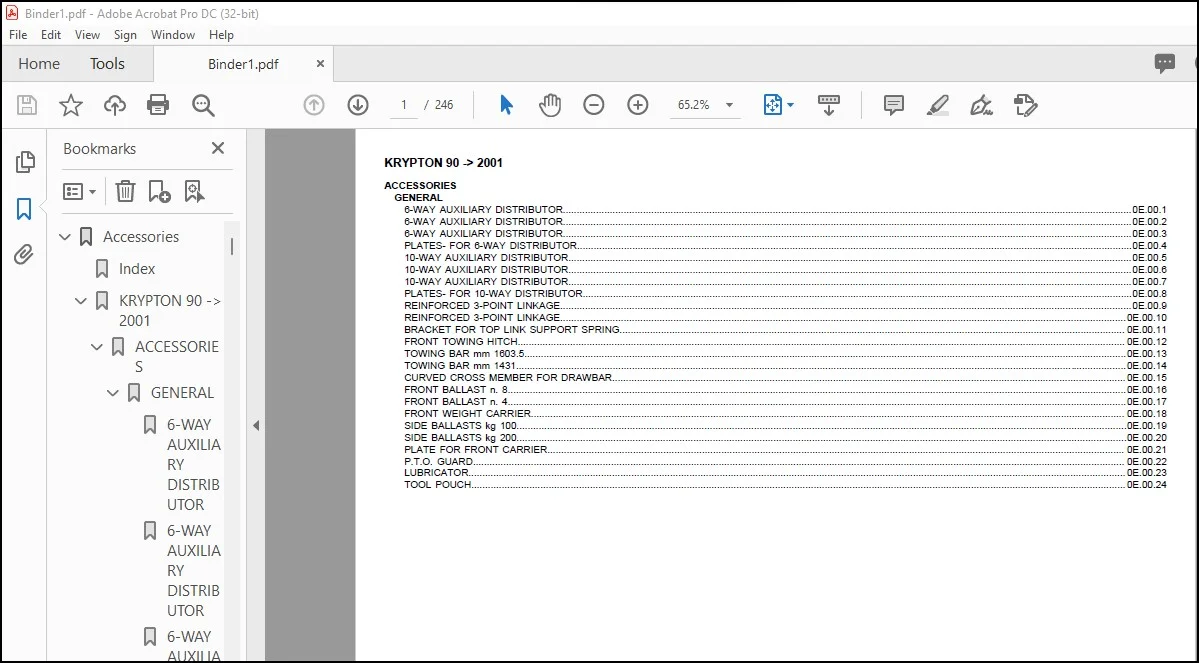Select the Index bookmark
1199x663 pixels.
[137, 268]
